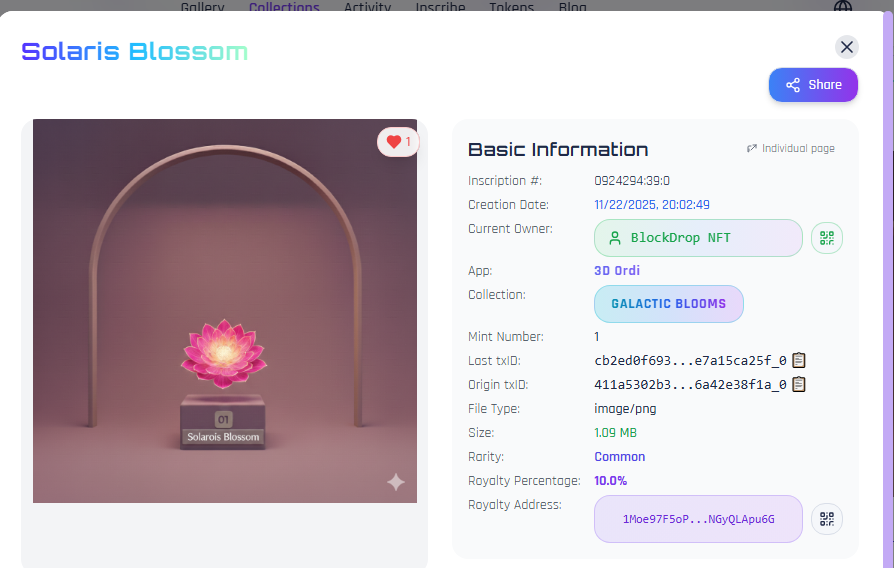The height and width of the screenshot is (568, 894).
Task: Click the 10.0% royalty percentage value
Action: (610, 481)
